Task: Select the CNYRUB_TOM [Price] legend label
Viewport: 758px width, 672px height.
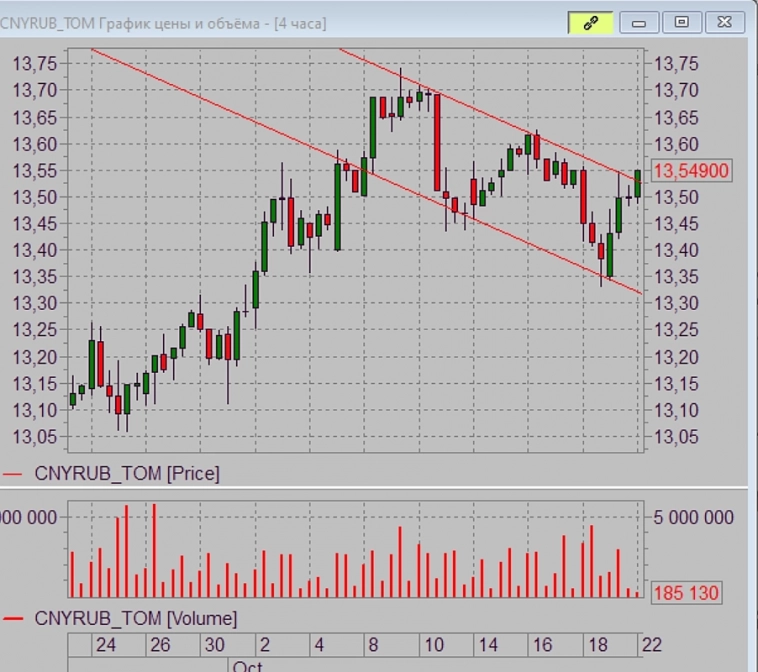Action: 127,473
